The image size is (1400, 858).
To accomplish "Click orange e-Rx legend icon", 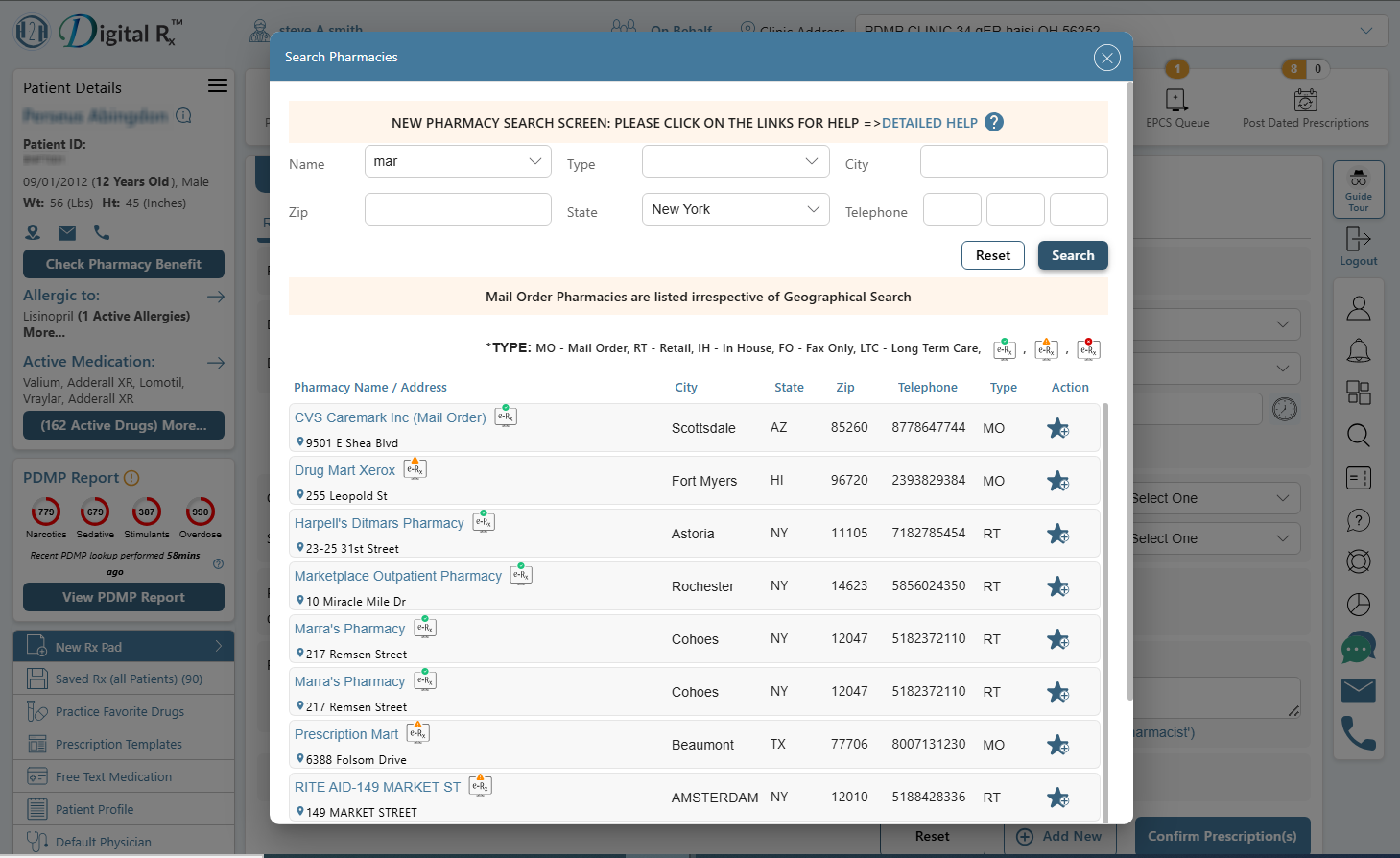I will (1046, 348).
